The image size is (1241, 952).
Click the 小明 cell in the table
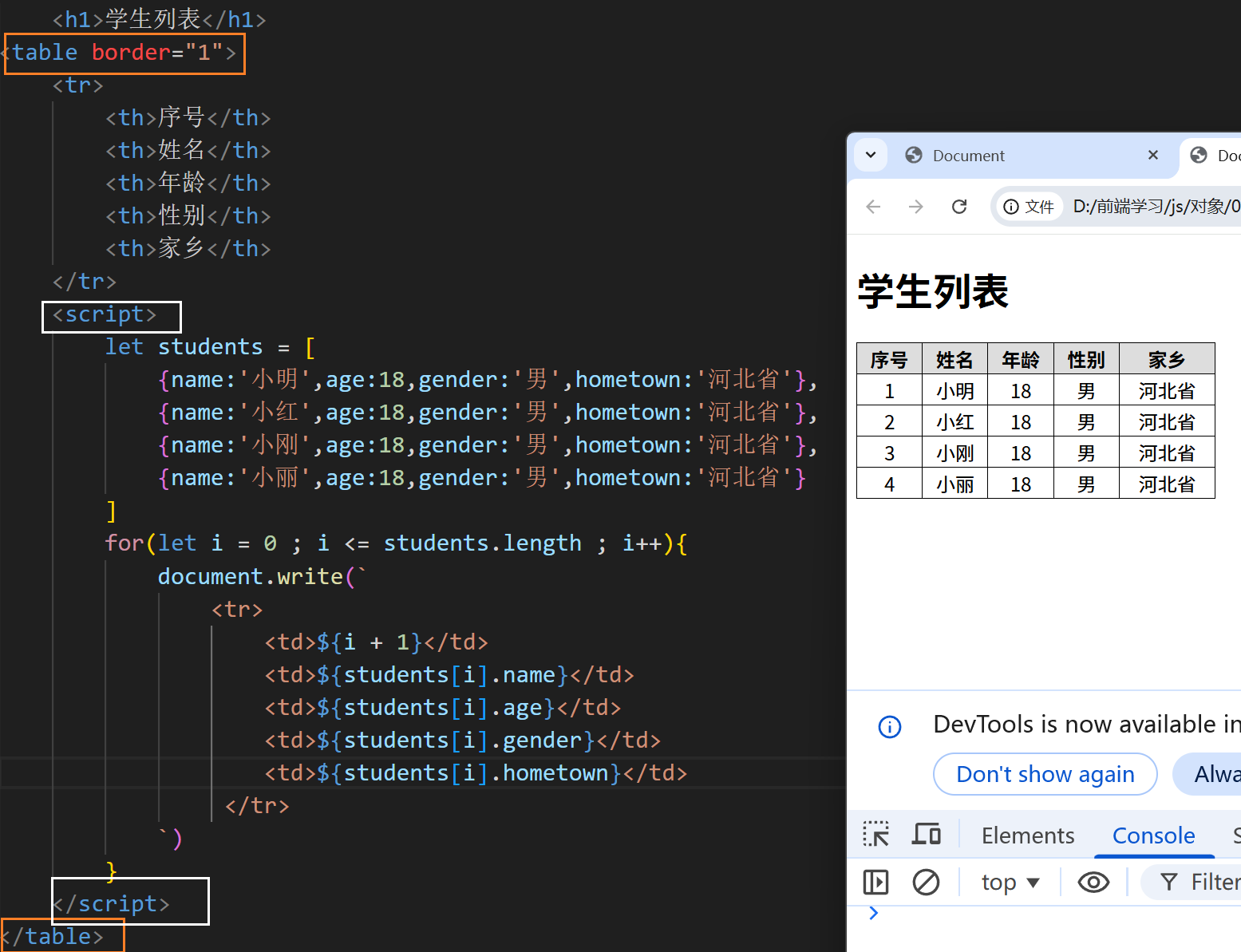pos(954,391)
